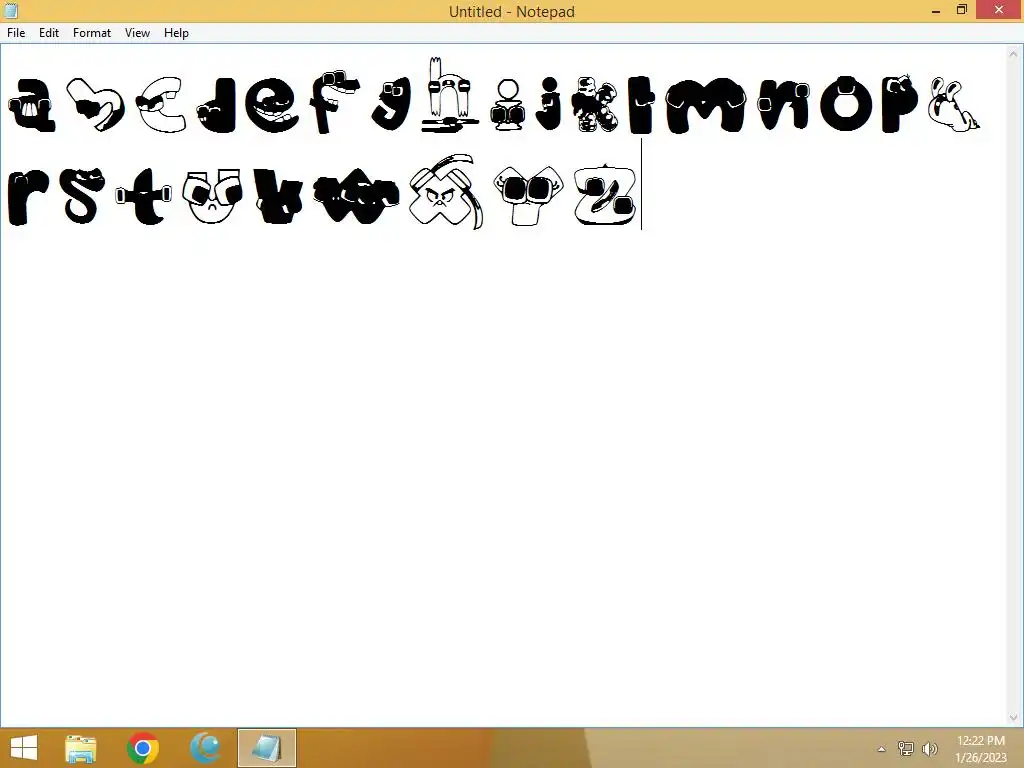Click the letter p character in the text
Image resolution: width=1024 pixels, height=768 pixels.
(899, 103)
